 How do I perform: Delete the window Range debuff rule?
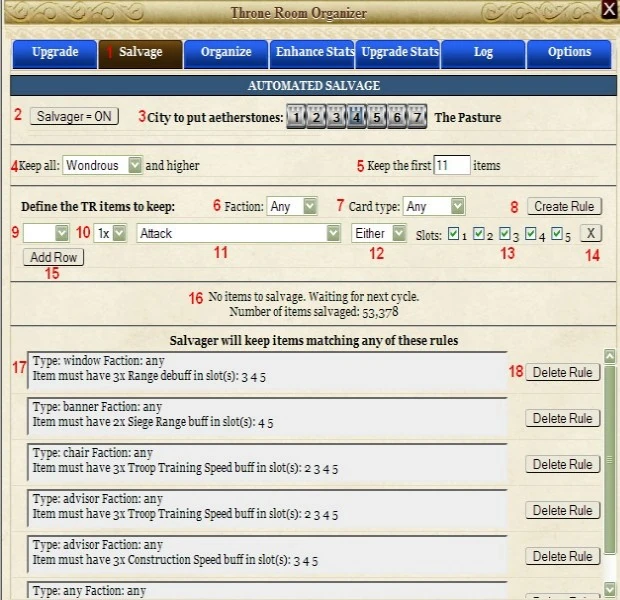point(562,372)
